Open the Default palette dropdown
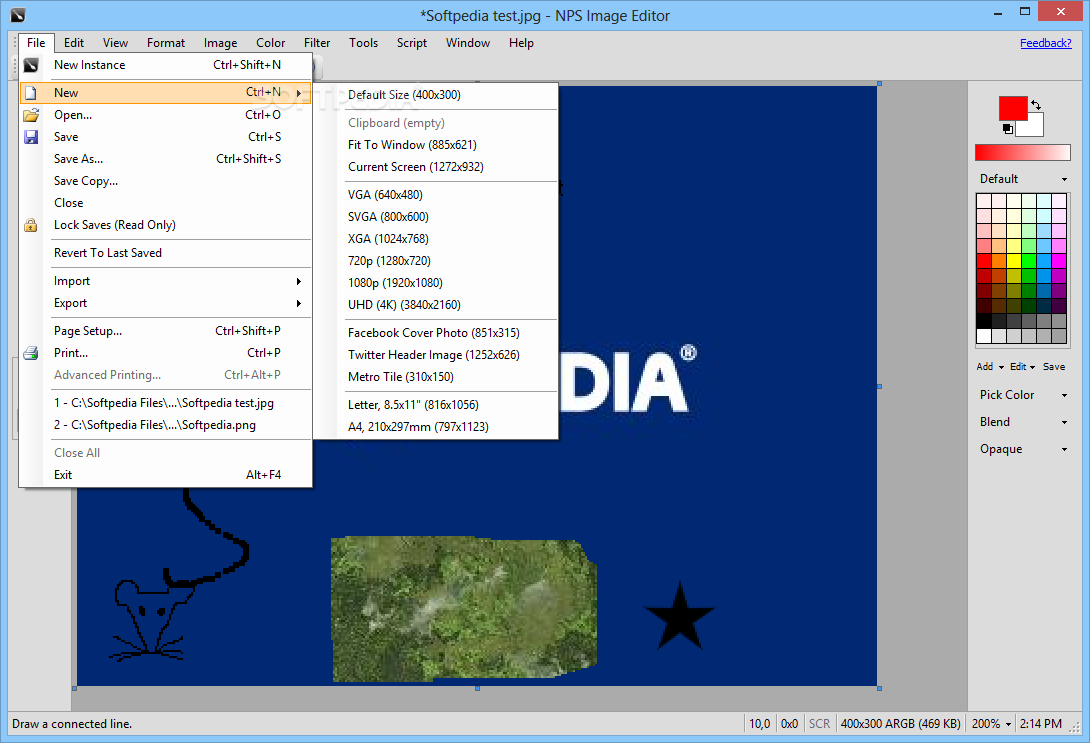The width and height of the screenshot is (1090, 743). point(1023,179)
